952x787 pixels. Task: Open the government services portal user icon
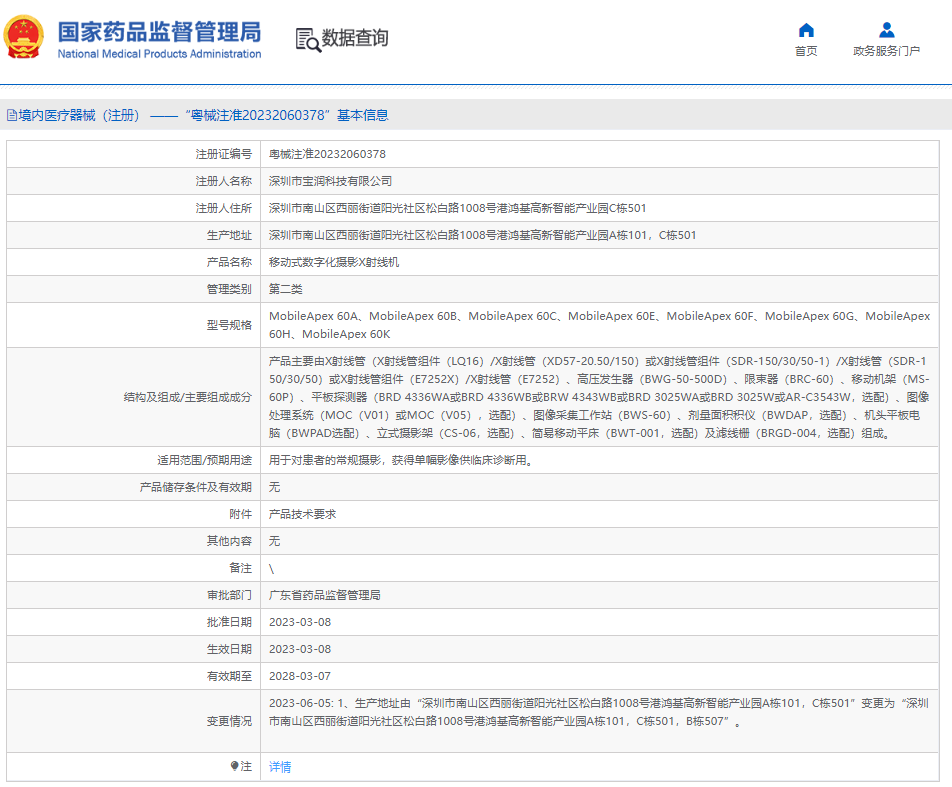(886, 30)
